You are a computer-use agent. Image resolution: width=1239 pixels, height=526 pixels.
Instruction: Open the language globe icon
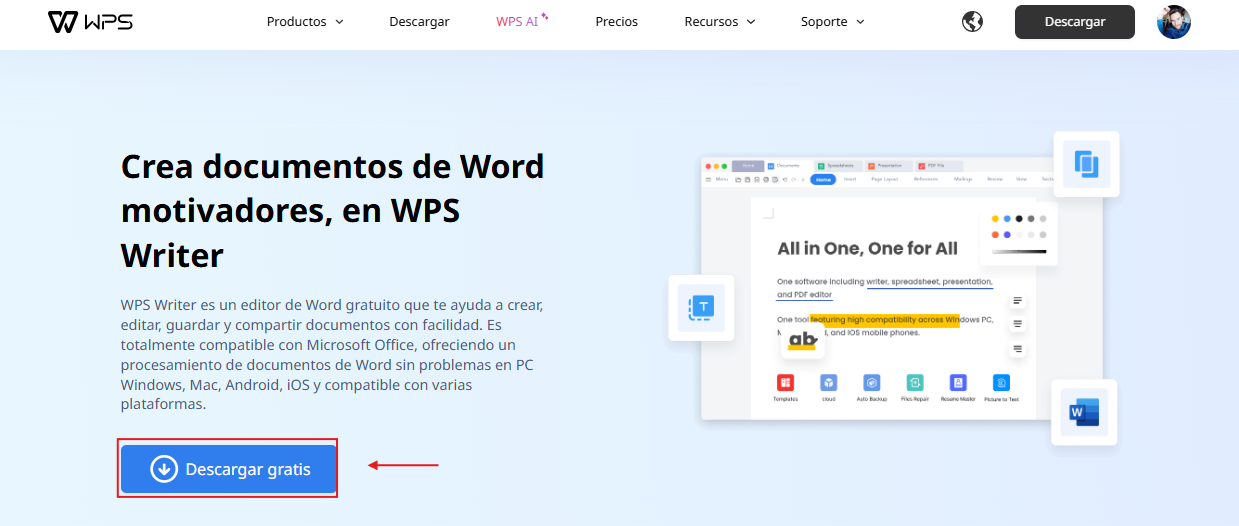(x=971, y=21)
